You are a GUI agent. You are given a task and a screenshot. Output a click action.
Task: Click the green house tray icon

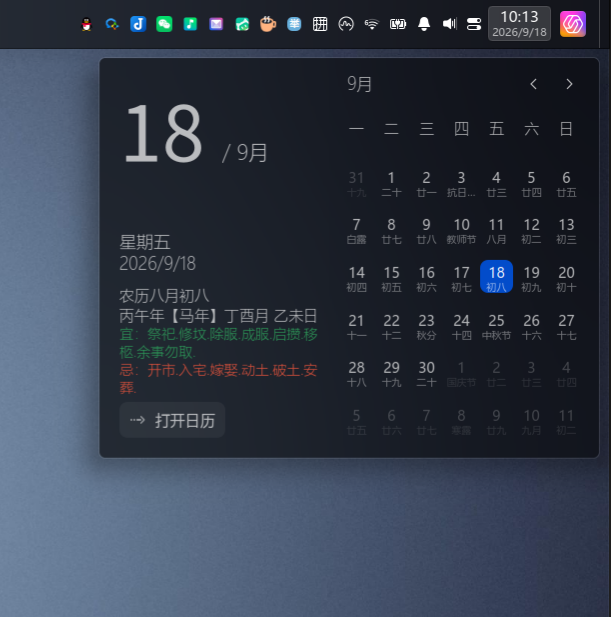coord(242,24)
